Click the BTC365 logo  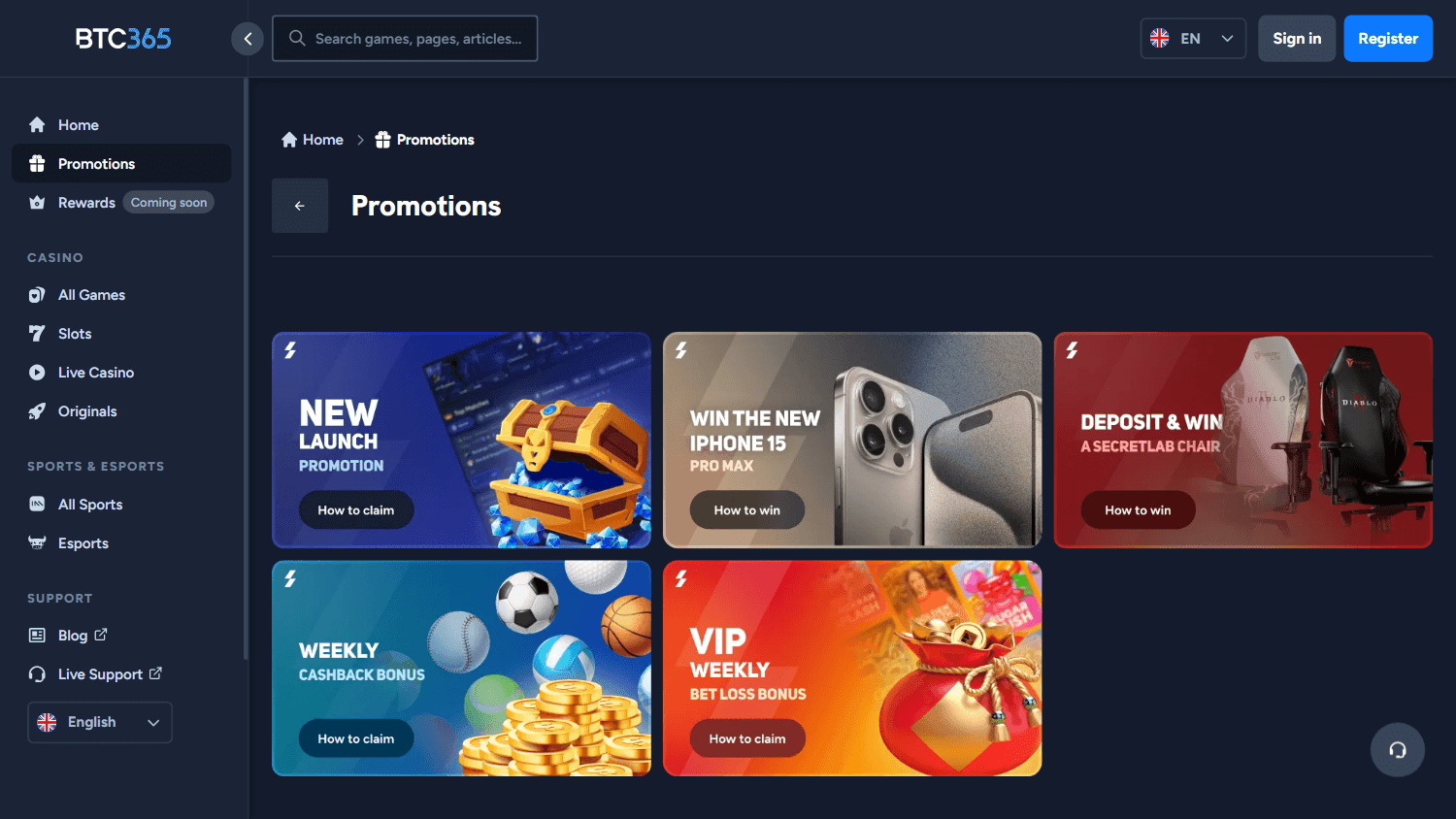pos(123,39)
